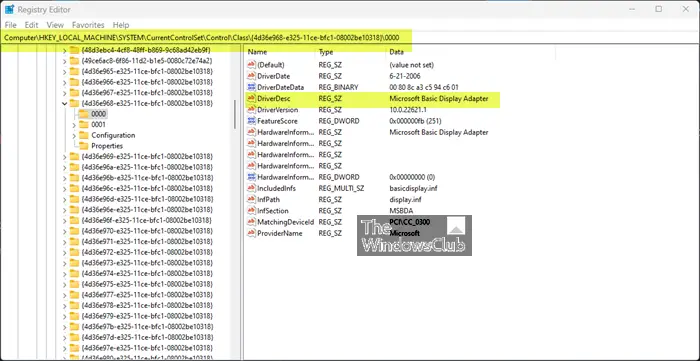
Task: Select the InfPath value icon
Action: click(251, 199)
